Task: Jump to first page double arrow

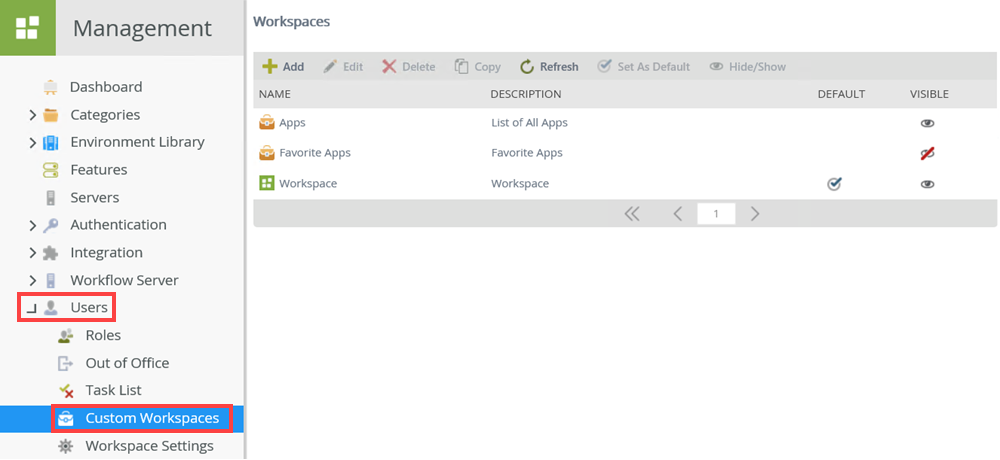Action: [632, 213]
